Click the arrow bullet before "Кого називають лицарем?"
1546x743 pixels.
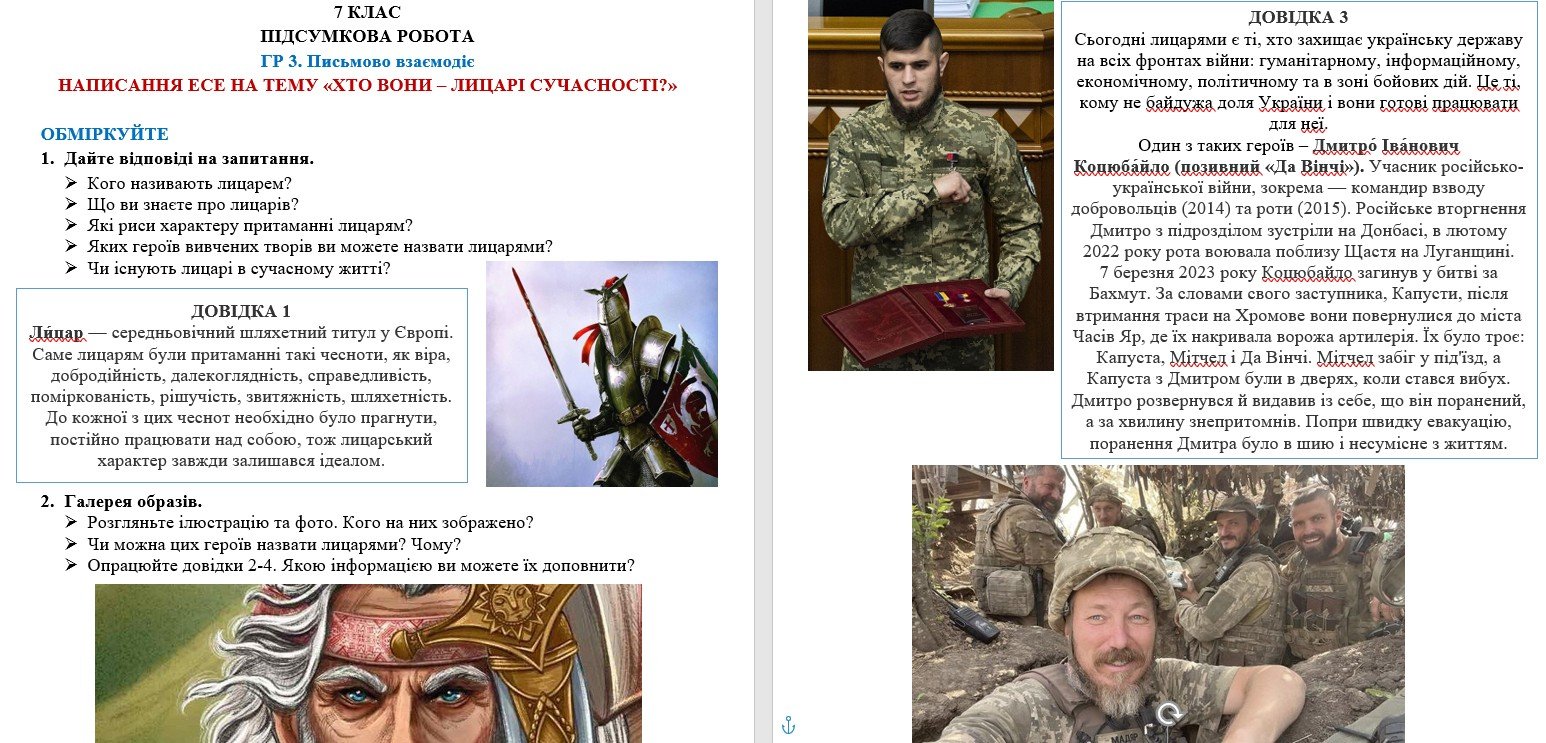click(71, 184)
